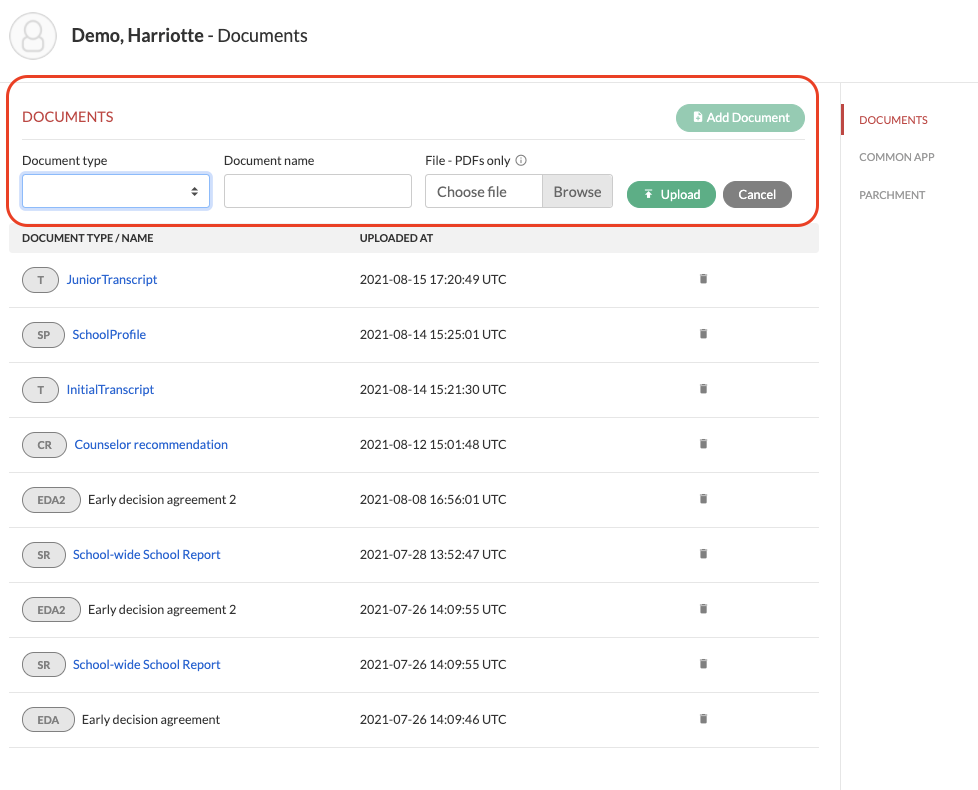Open the Document type dropdown

click(x=116, y=191)
